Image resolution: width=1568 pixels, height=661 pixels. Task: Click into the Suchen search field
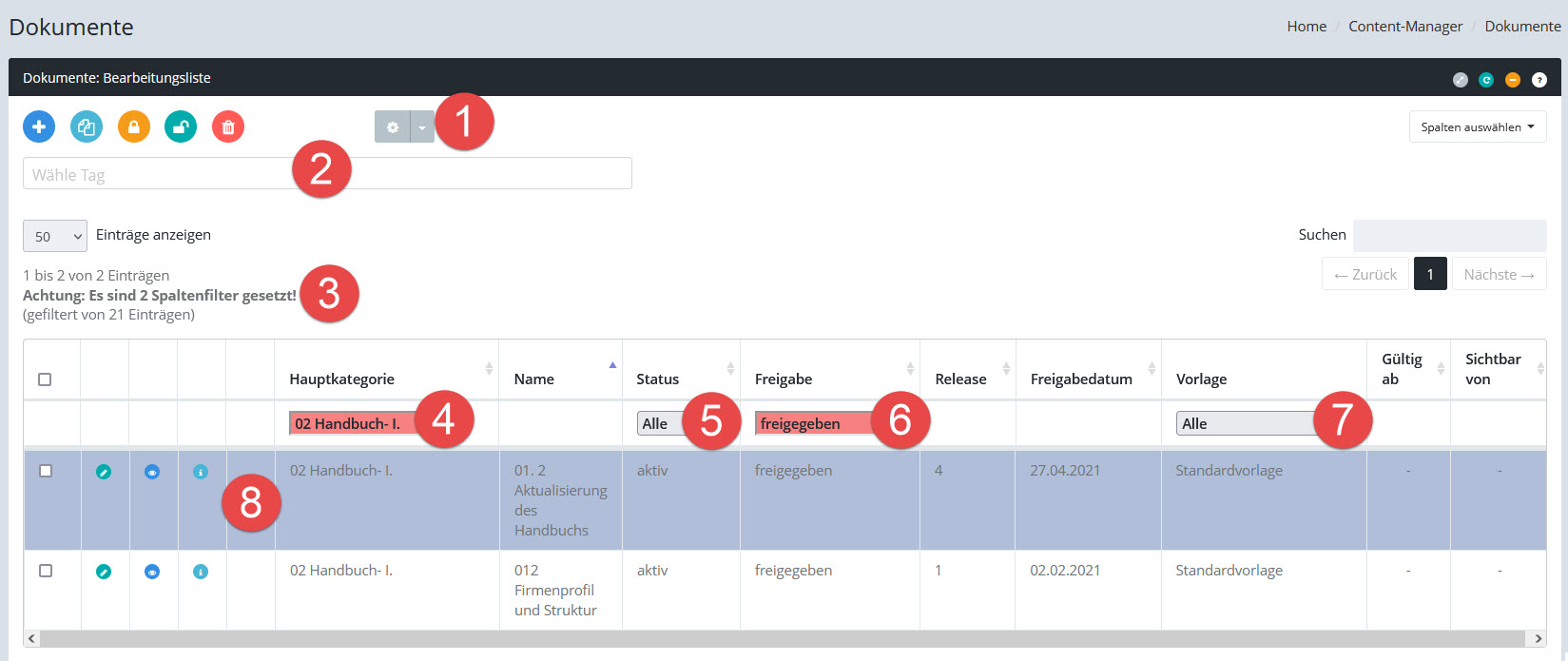tap(1449, 236)
